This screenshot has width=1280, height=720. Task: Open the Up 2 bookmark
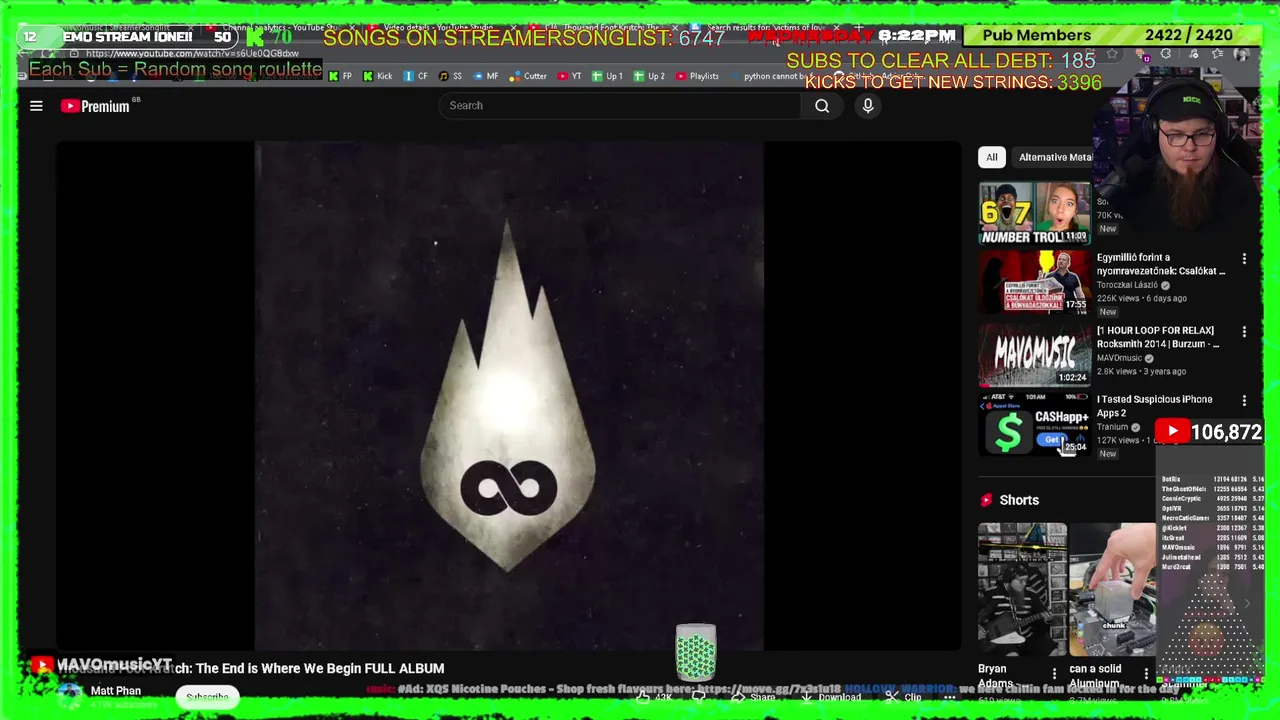649,76
